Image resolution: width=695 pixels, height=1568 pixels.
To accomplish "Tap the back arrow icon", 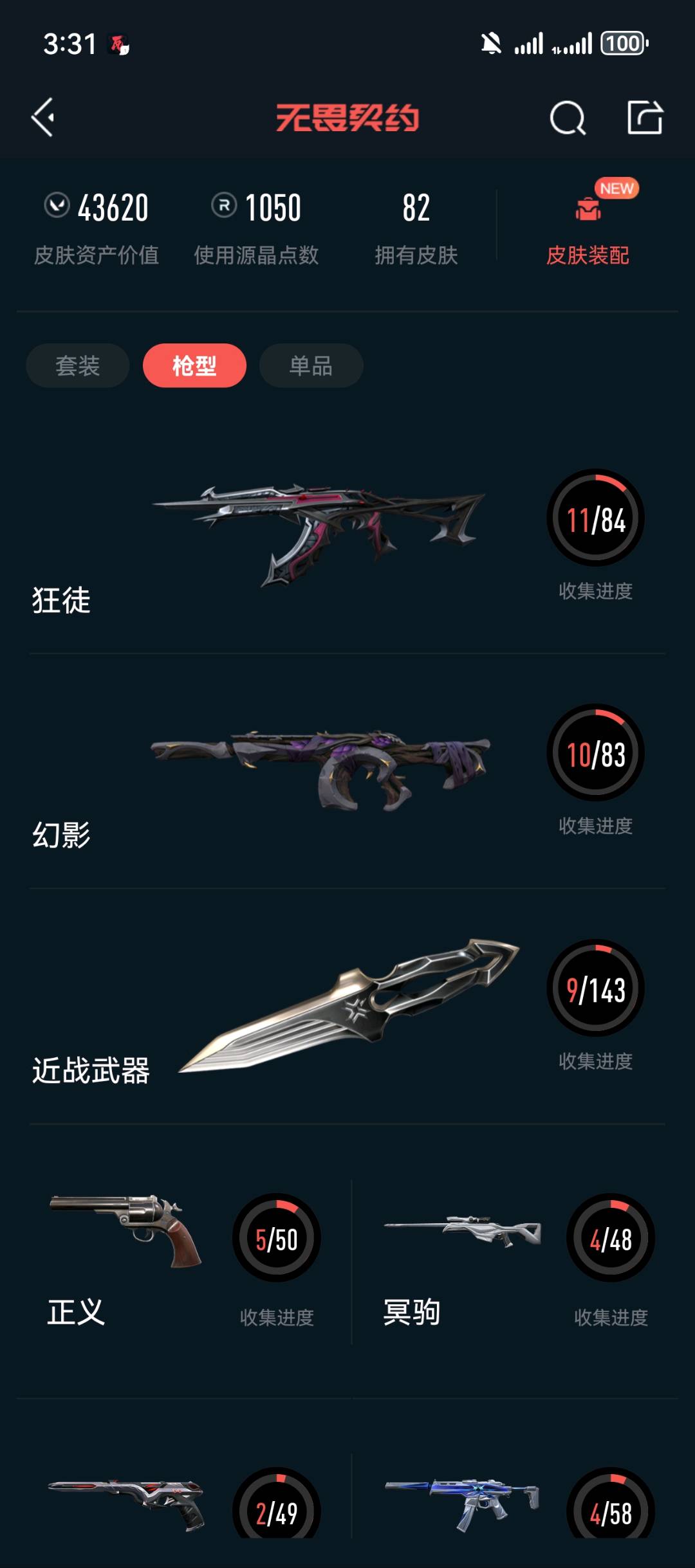I will pos(43,118).
